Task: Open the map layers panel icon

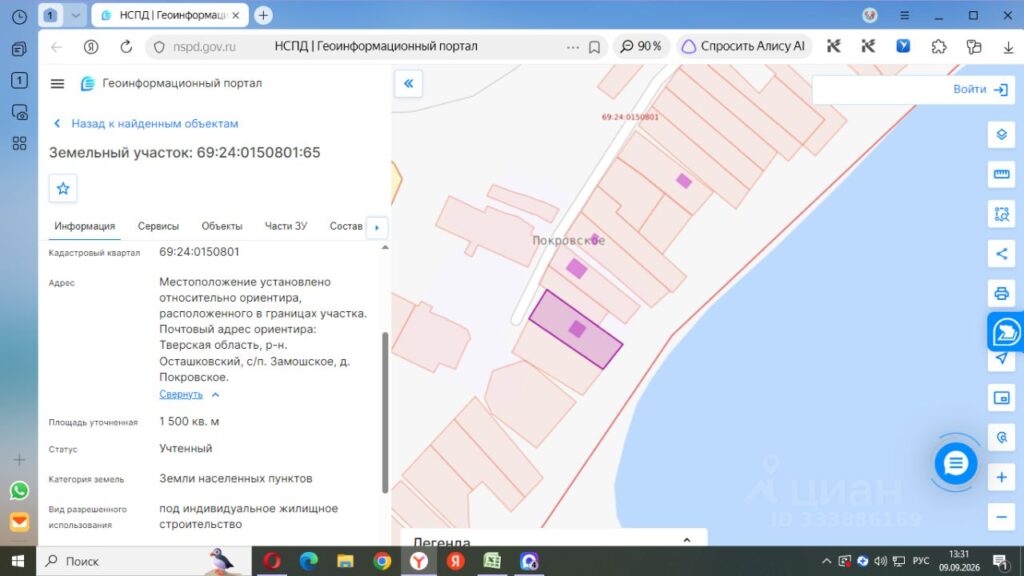Action: pyautogui.click(x=1001, y=135)
